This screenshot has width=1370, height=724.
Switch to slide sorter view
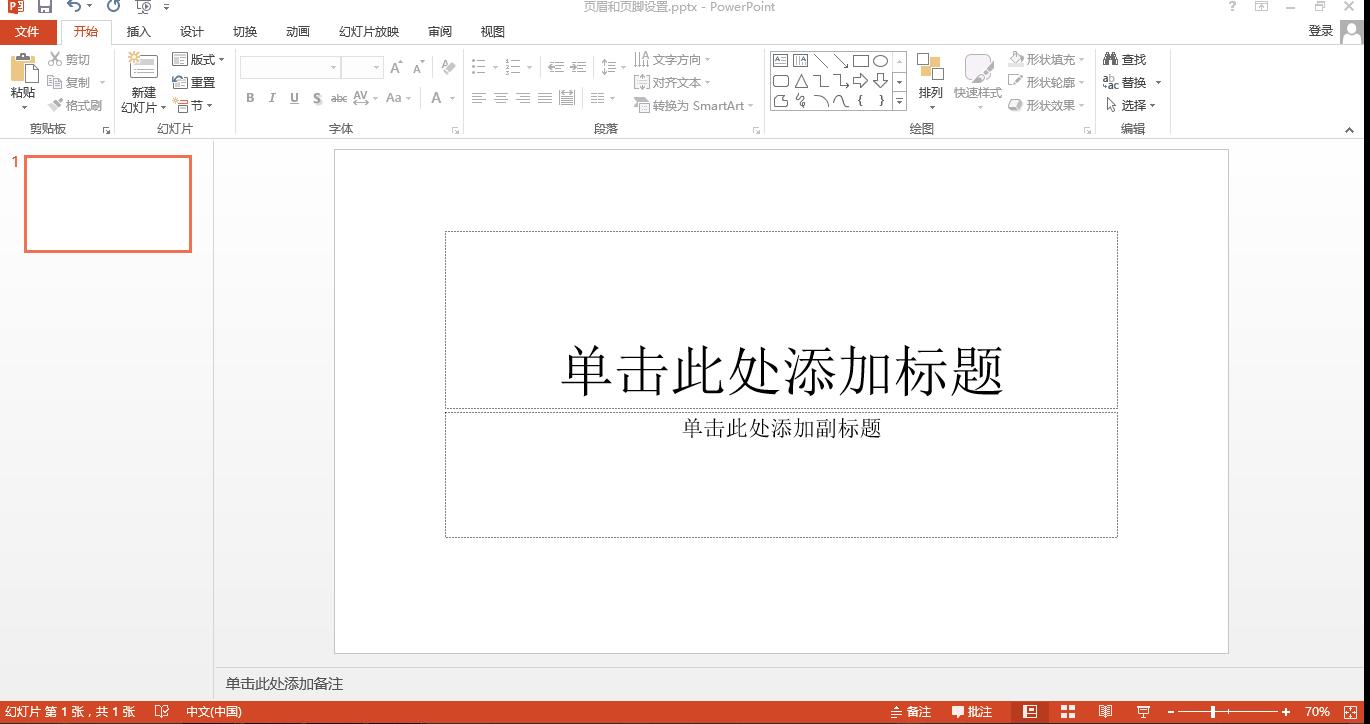[1068, 712]
